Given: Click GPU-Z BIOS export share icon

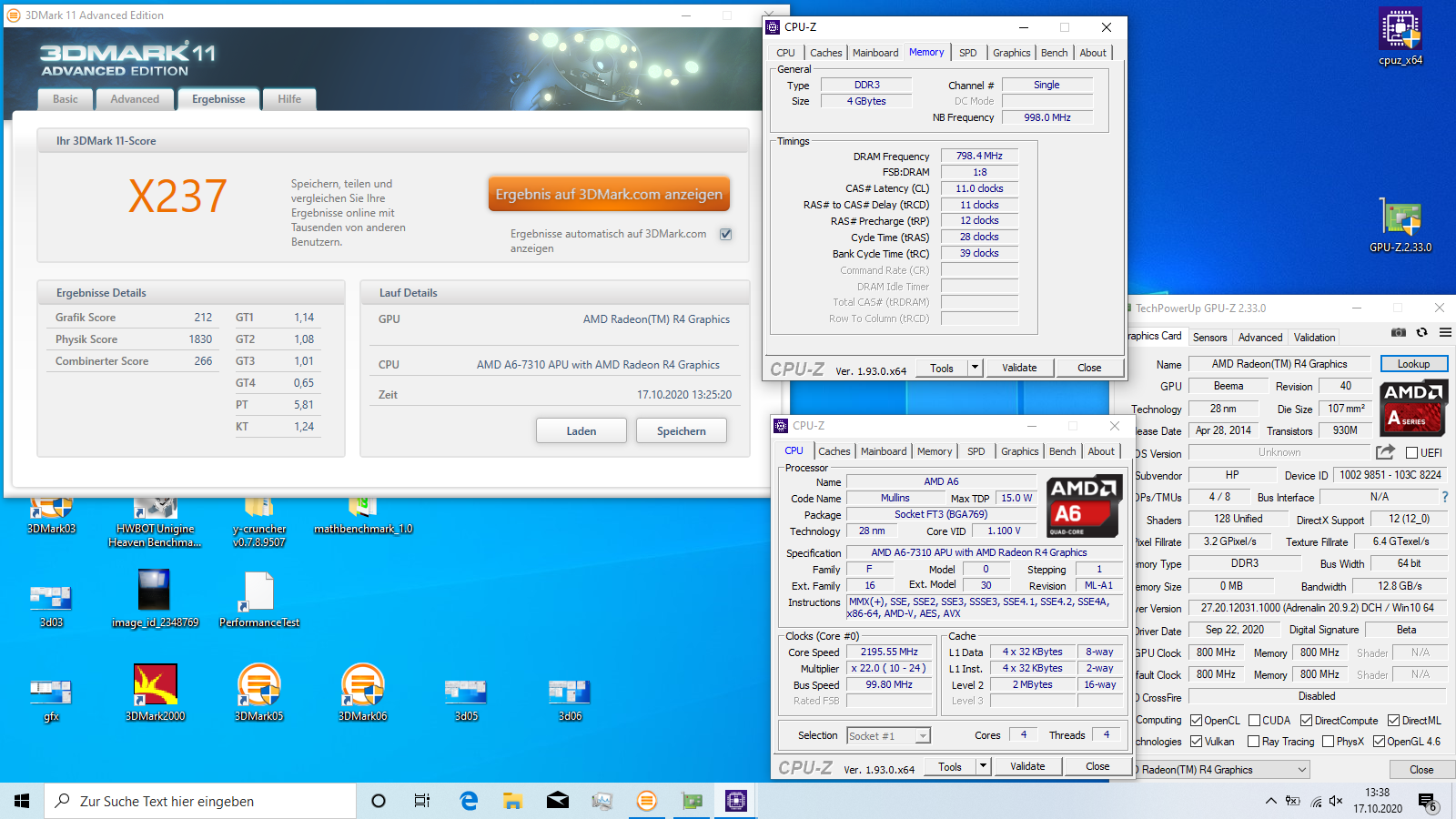Looking at the screenshot, I should click(1385, 451).
